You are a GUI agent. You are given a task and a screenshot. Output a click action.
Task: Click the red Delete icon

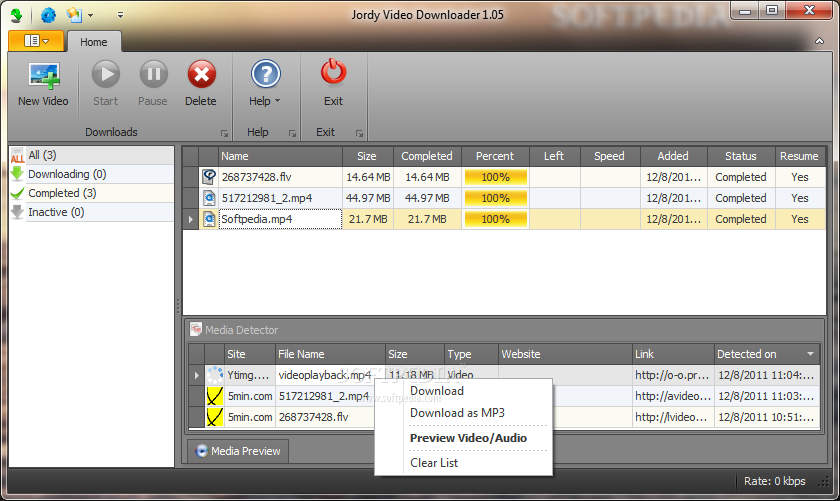[x=201, y=74]
